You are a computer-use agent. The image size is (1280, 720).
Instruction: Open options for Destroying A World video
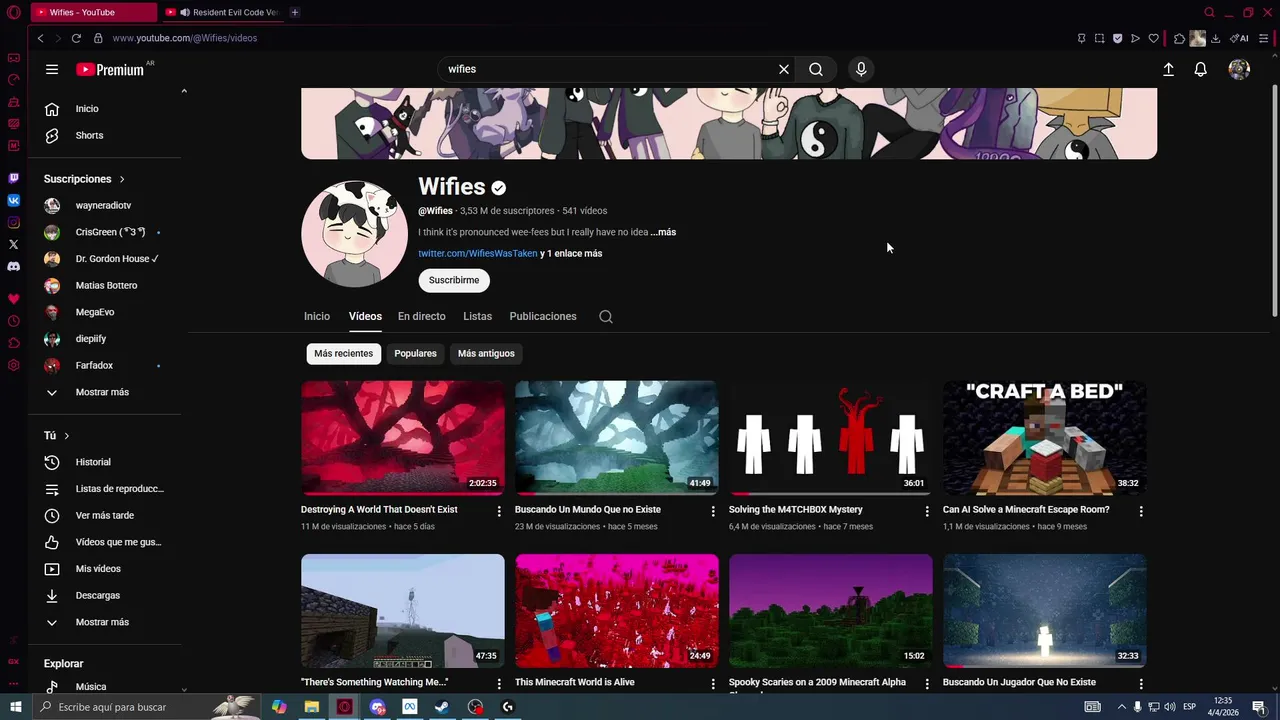499,511
